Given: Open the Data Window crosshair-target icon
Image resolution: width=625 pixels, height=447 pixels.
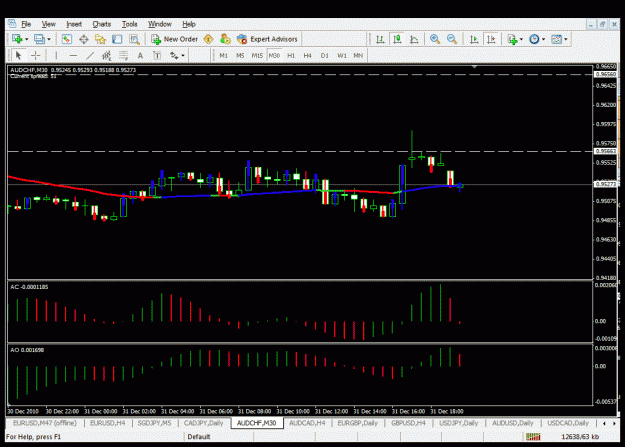Looking at the screenshot, I should [84, 39].
